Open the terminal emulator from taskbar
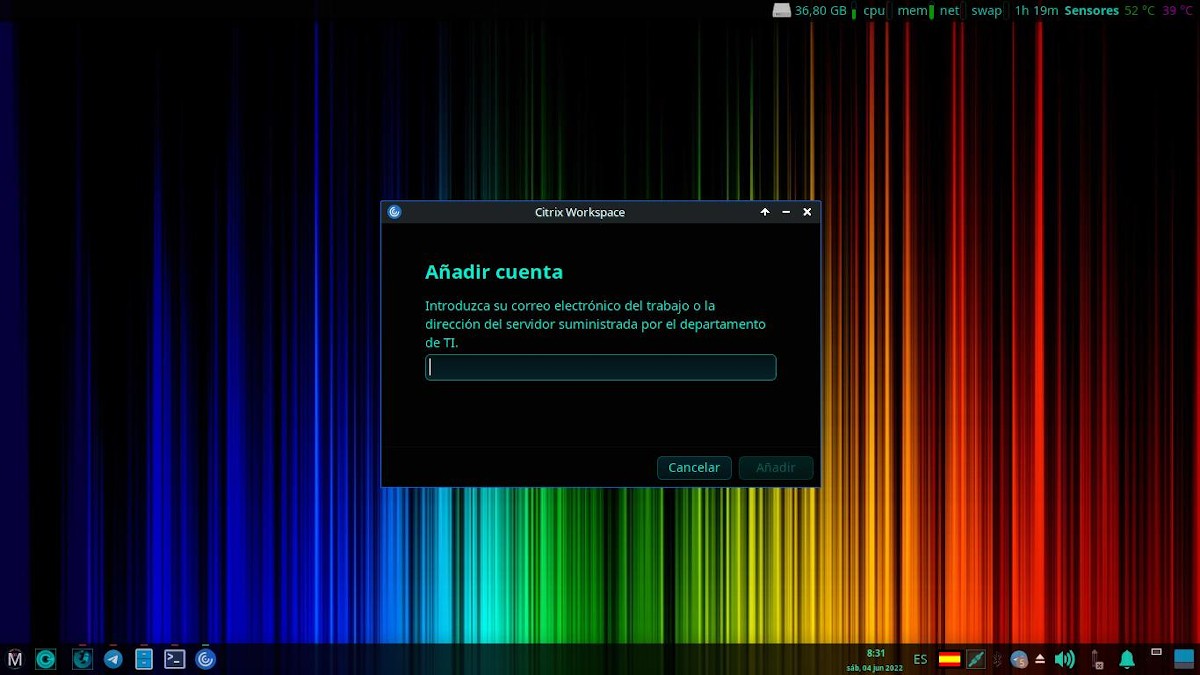 tap(175, 659)
